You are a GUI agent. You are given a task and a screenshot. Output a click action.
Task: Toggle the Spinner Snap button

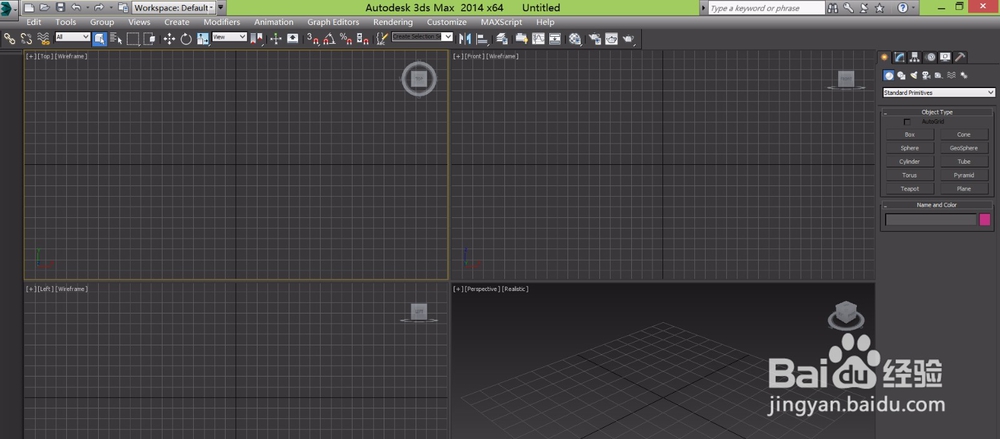(362, 39)
